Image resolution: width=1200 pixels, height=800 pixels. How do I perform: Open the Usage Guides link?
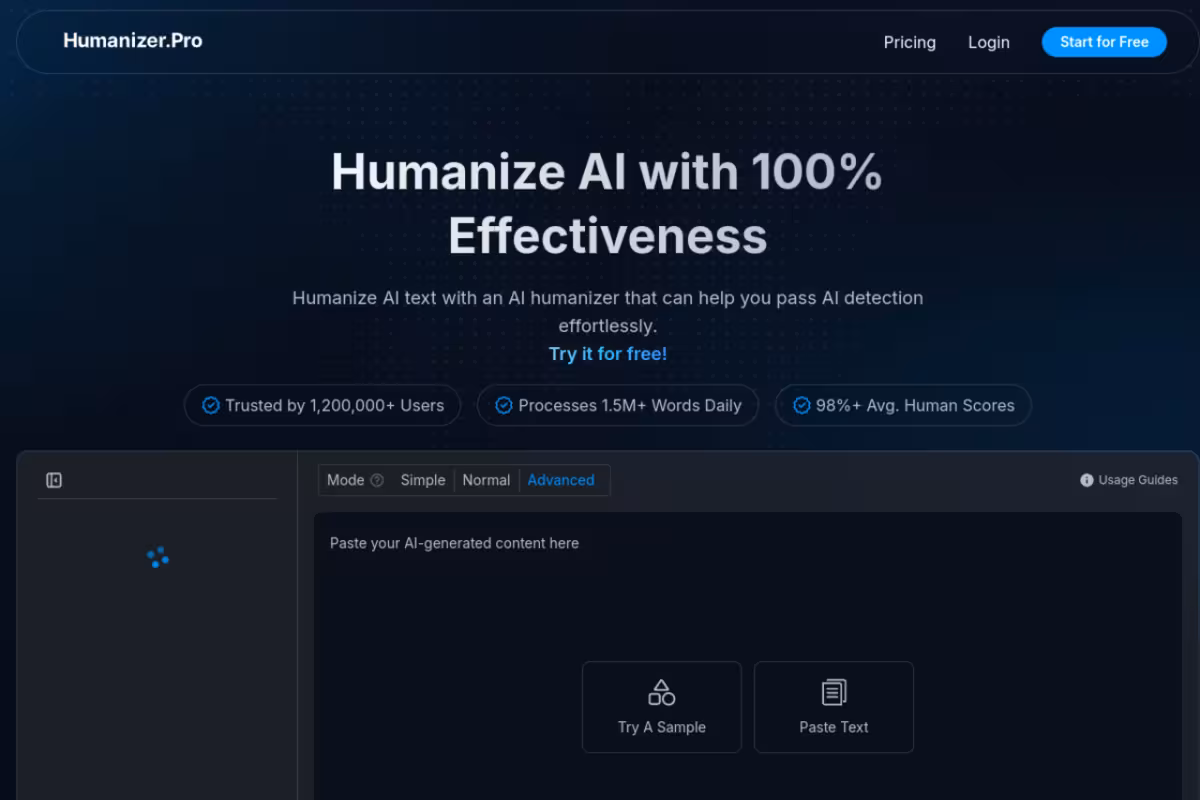[x=1138, y=480]
